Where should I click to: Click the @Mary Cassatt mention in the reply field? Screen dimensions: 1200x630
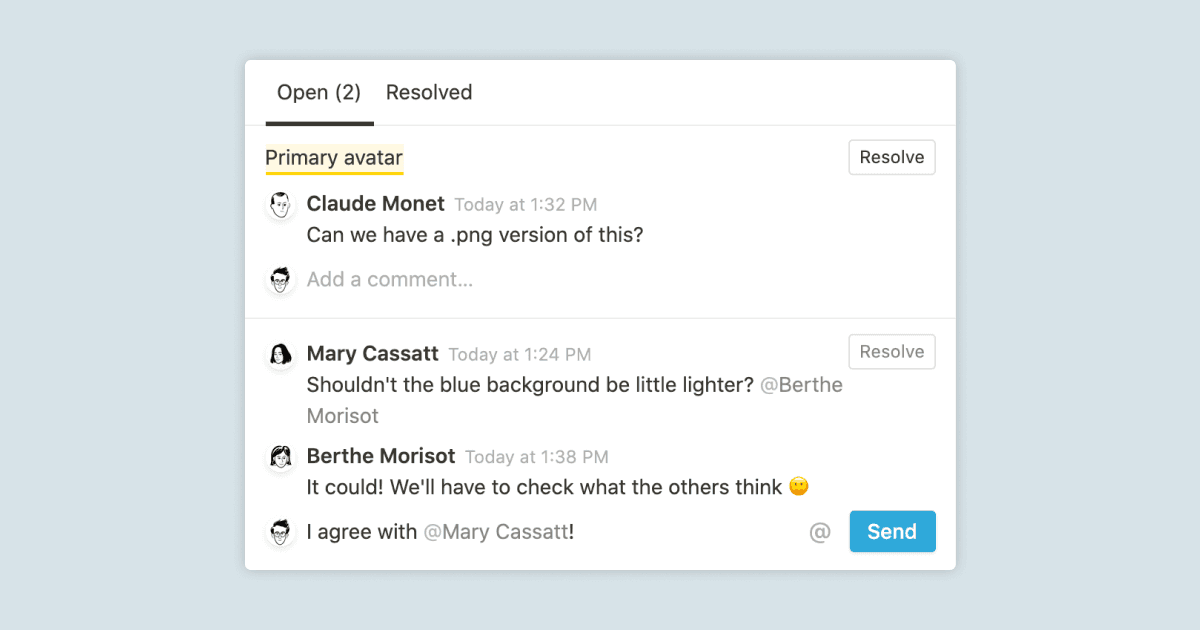496,532
